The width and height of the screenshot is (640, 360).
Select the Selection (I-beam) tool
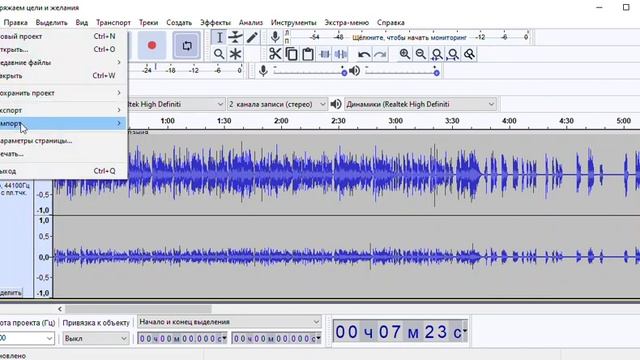click(x=219, y=38)
